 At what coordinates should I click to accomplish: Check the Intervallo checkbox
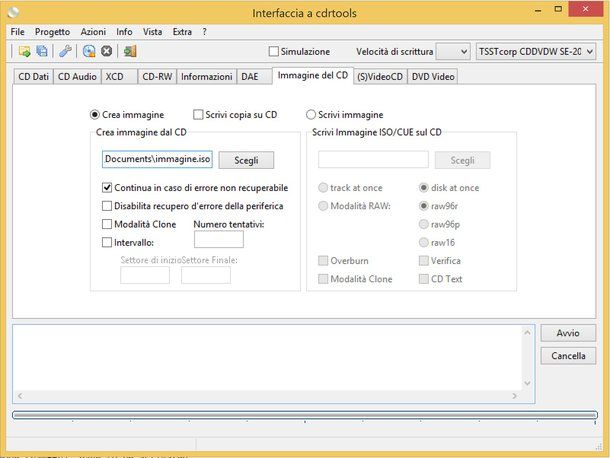coord(107,242)
